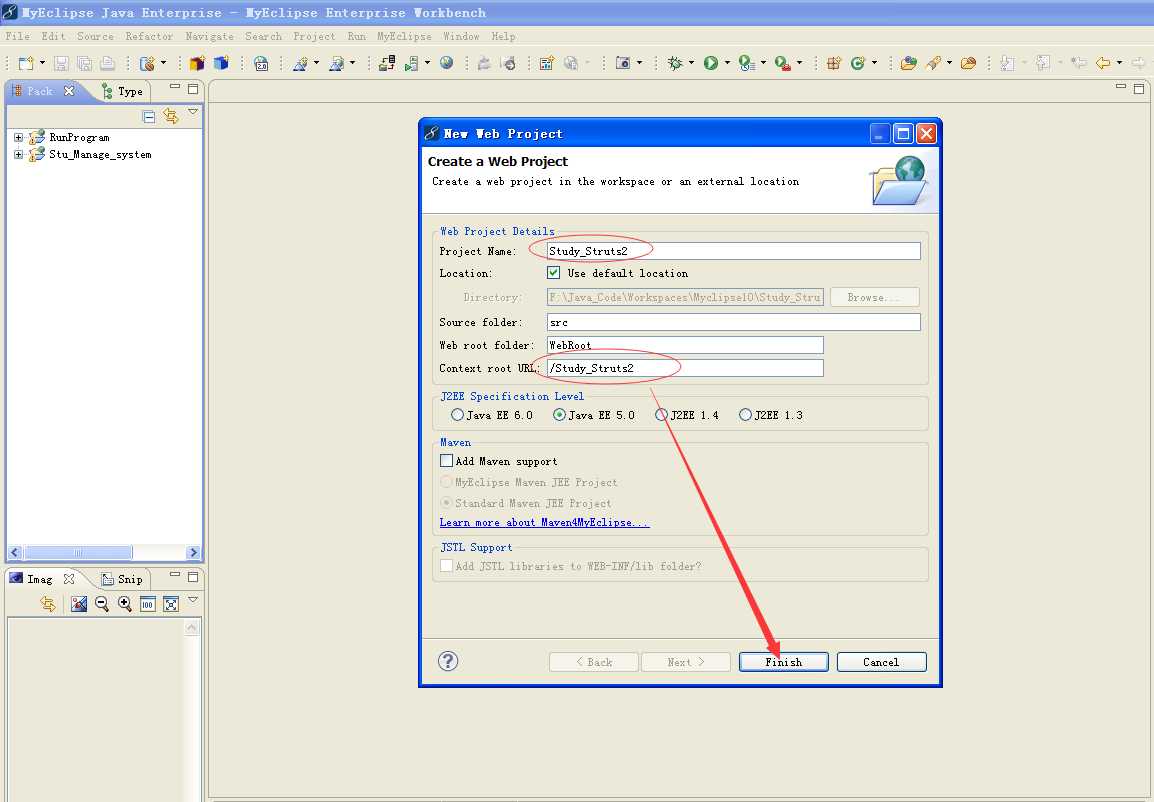Open the New wizard dropdown arrow
The height and width of the screenshot is (802, 1154).
(x=41, y=63)
